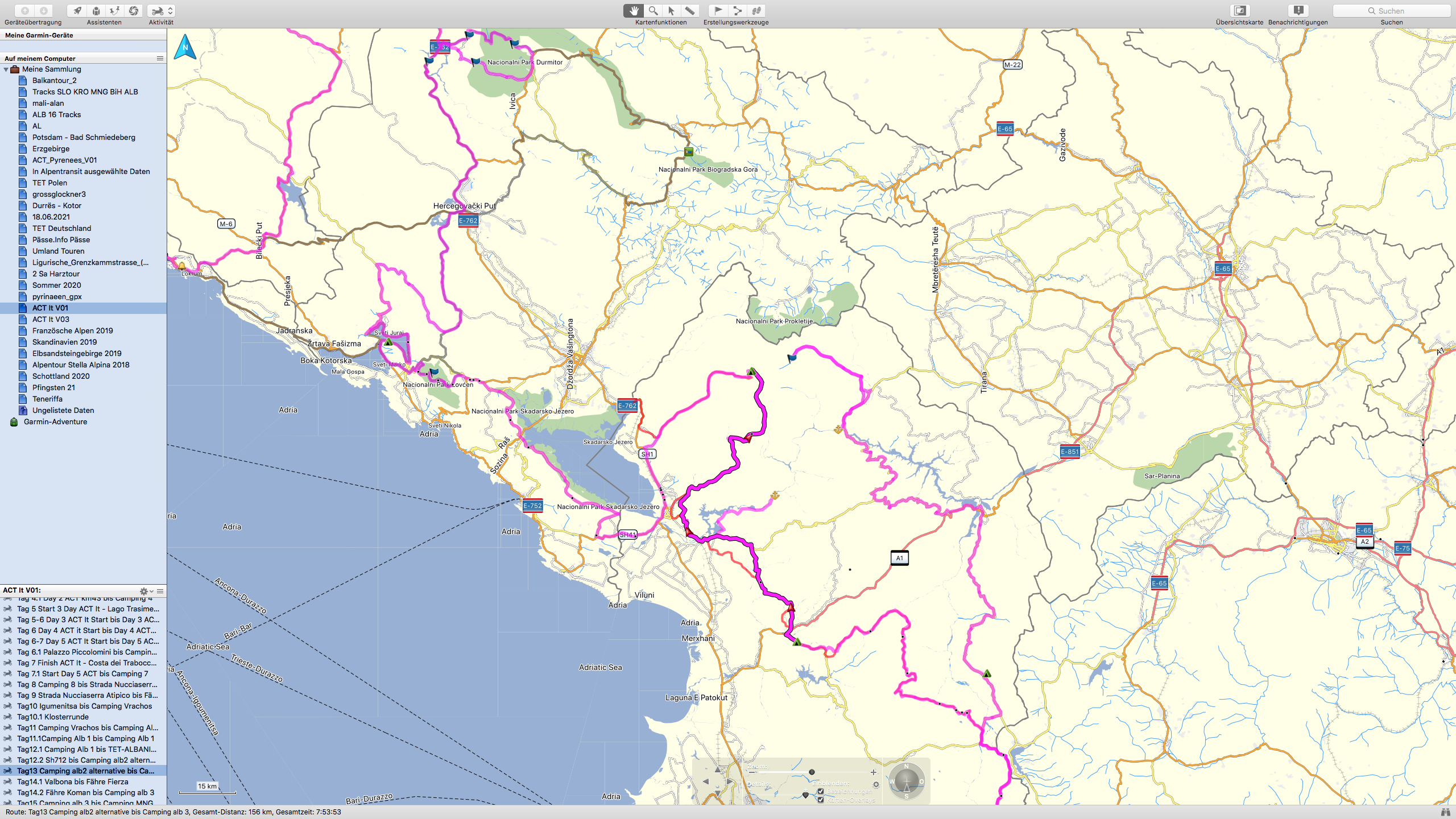Click the Suchen search field
The height and width of the screenshot is (819, 1456).
(x=1392, y=10)
